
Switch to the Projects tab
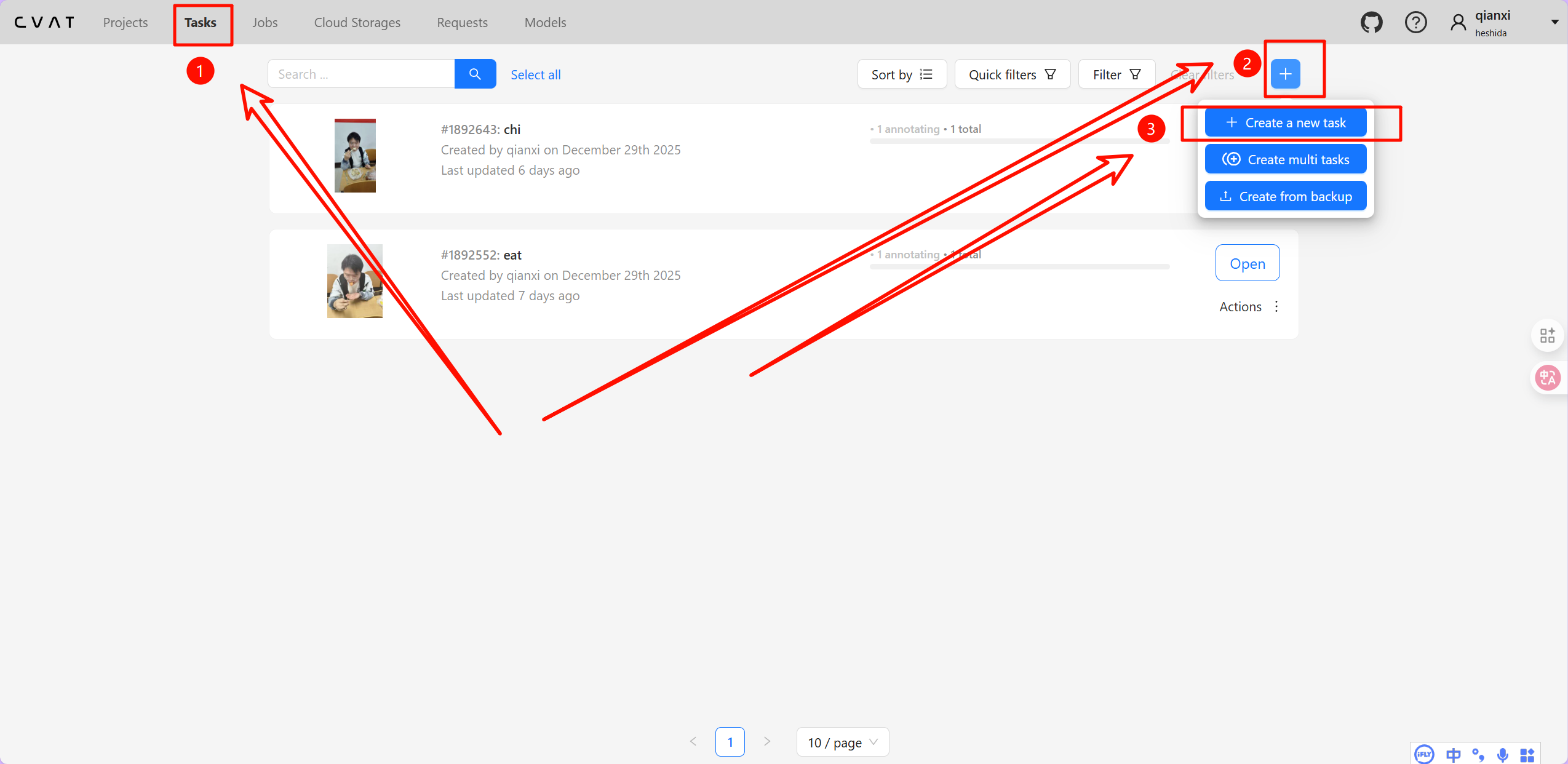pyautogui.click(x=125, y=23)
